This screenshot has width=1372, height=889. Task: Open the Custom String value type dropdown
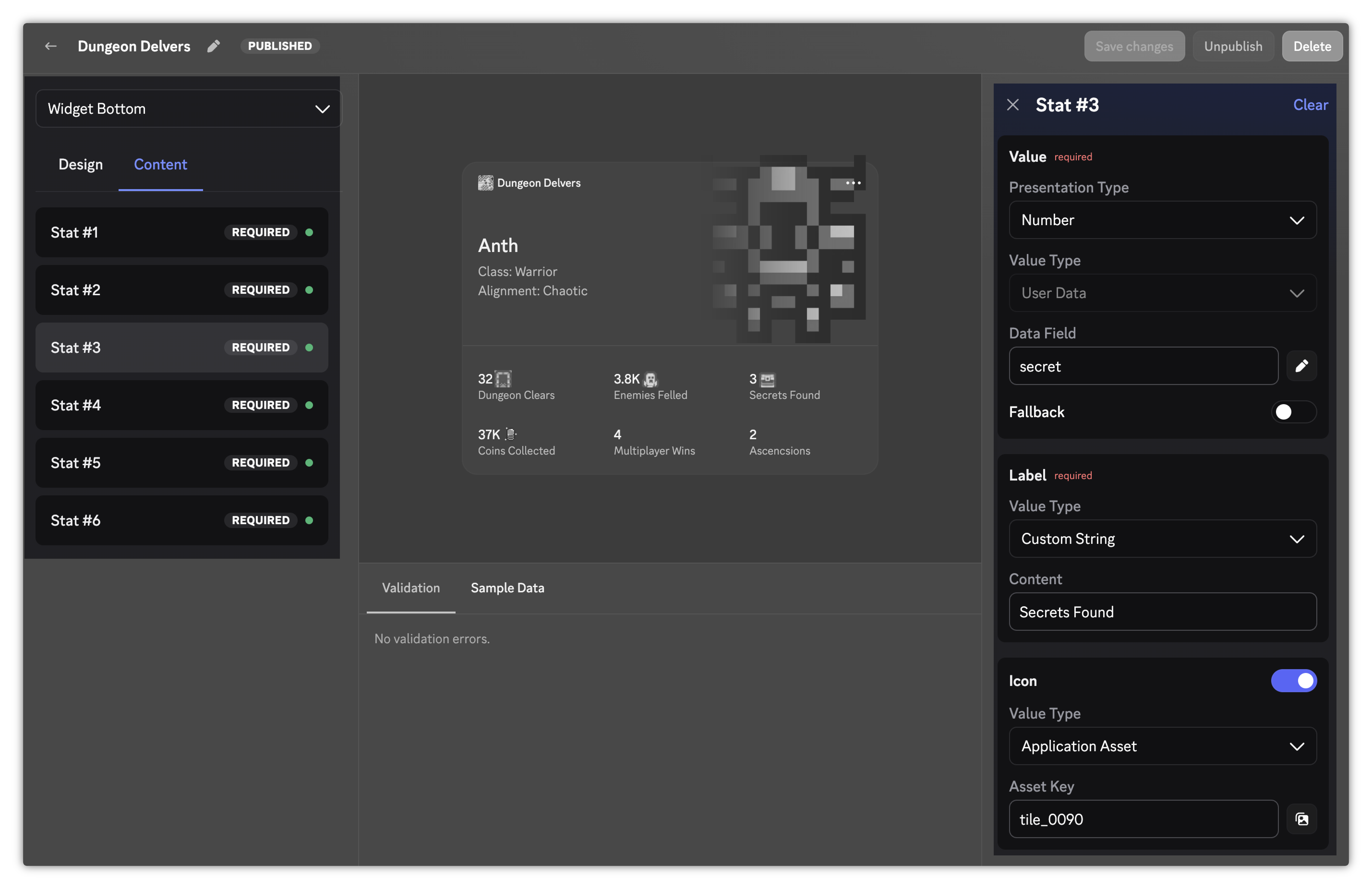click(1162, 539)
